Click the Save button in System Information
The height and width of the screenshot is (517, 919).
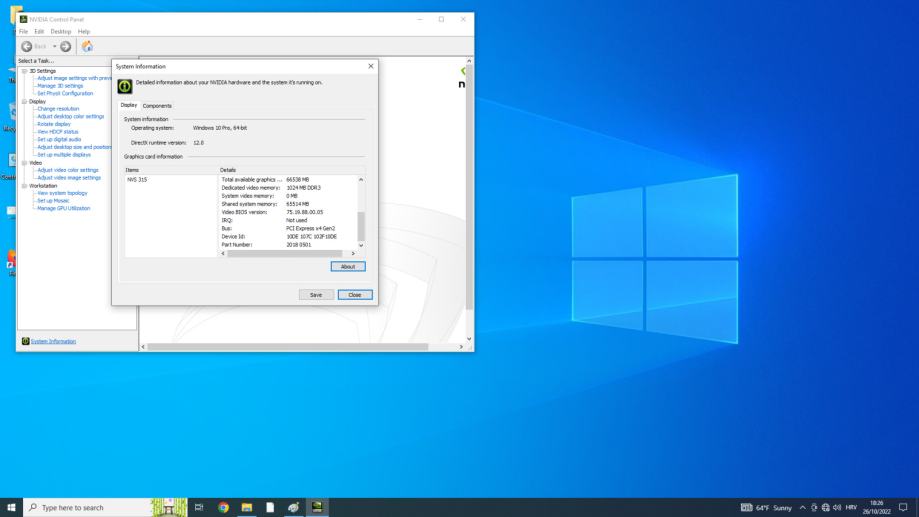point(315,295)
